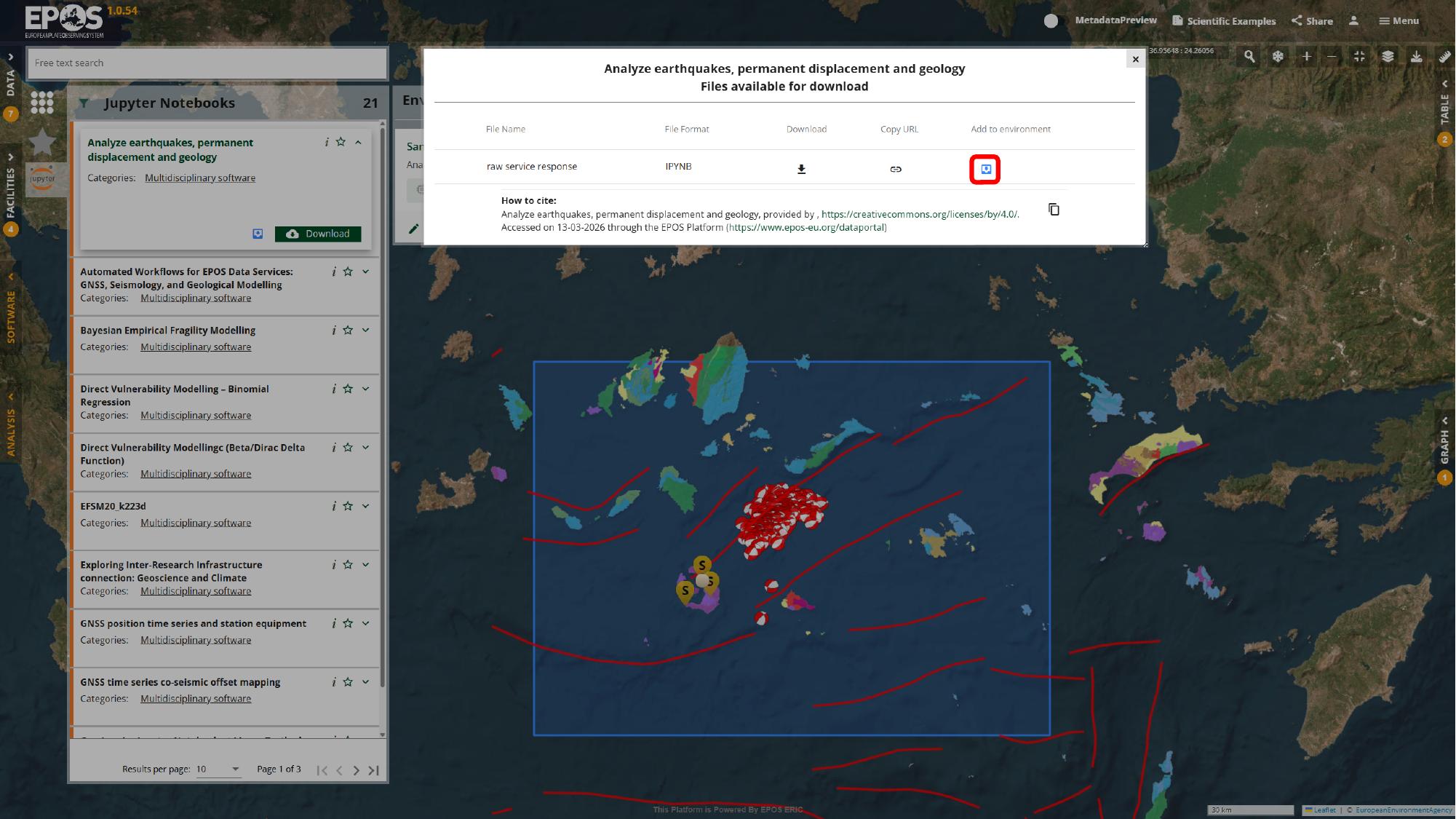Add notebook to environment in download dialog
The width and height of the screenshot is (1456, 819).
coord(985,169)
